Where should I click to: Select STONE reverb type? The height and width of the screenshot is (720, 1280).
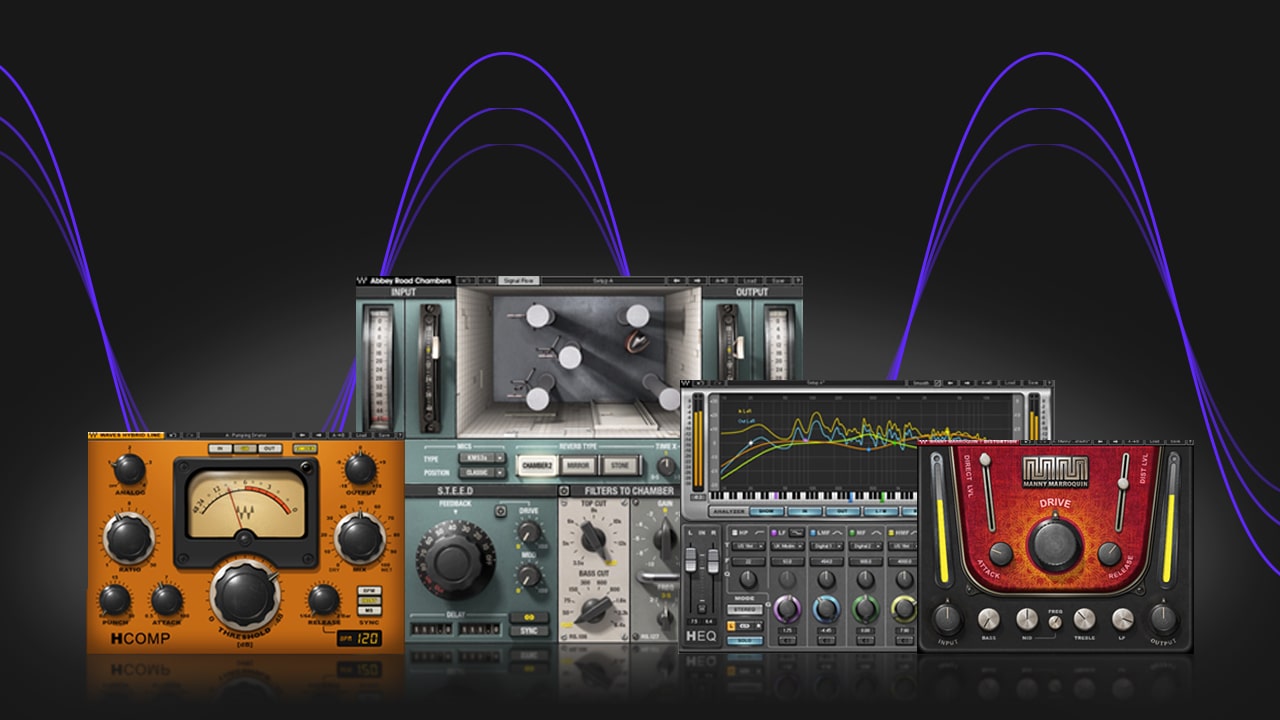(620, 465)
